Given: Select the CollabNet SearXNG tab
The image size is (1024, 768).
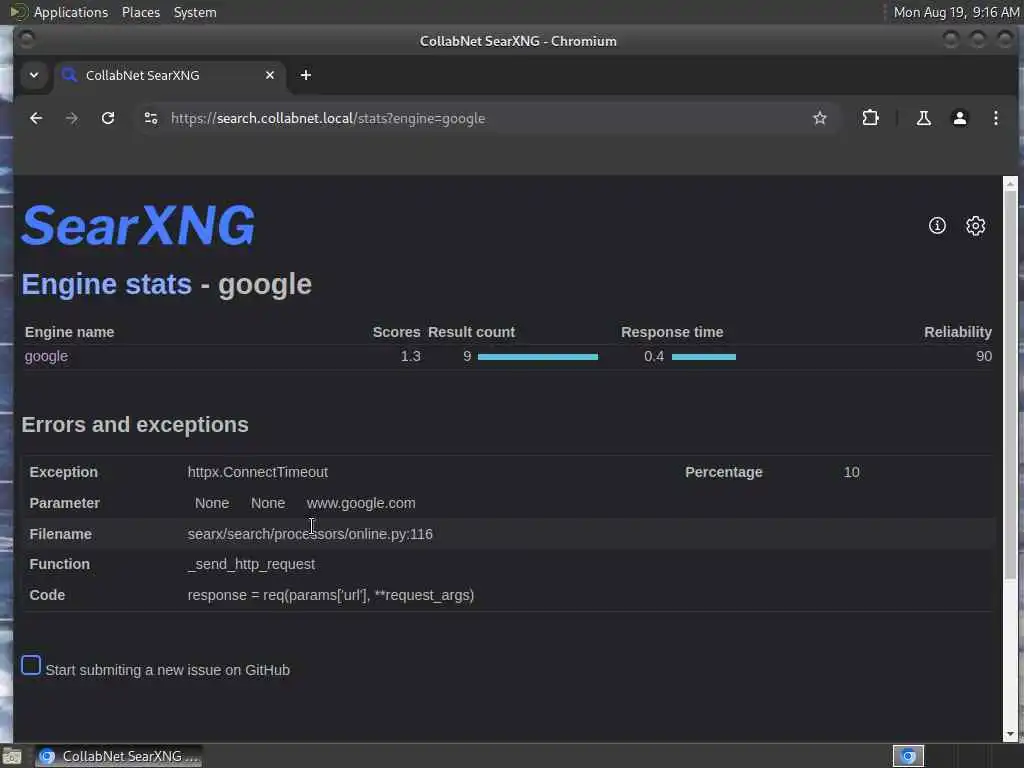Looking at the screenshot, I should [x=170, y=75].
